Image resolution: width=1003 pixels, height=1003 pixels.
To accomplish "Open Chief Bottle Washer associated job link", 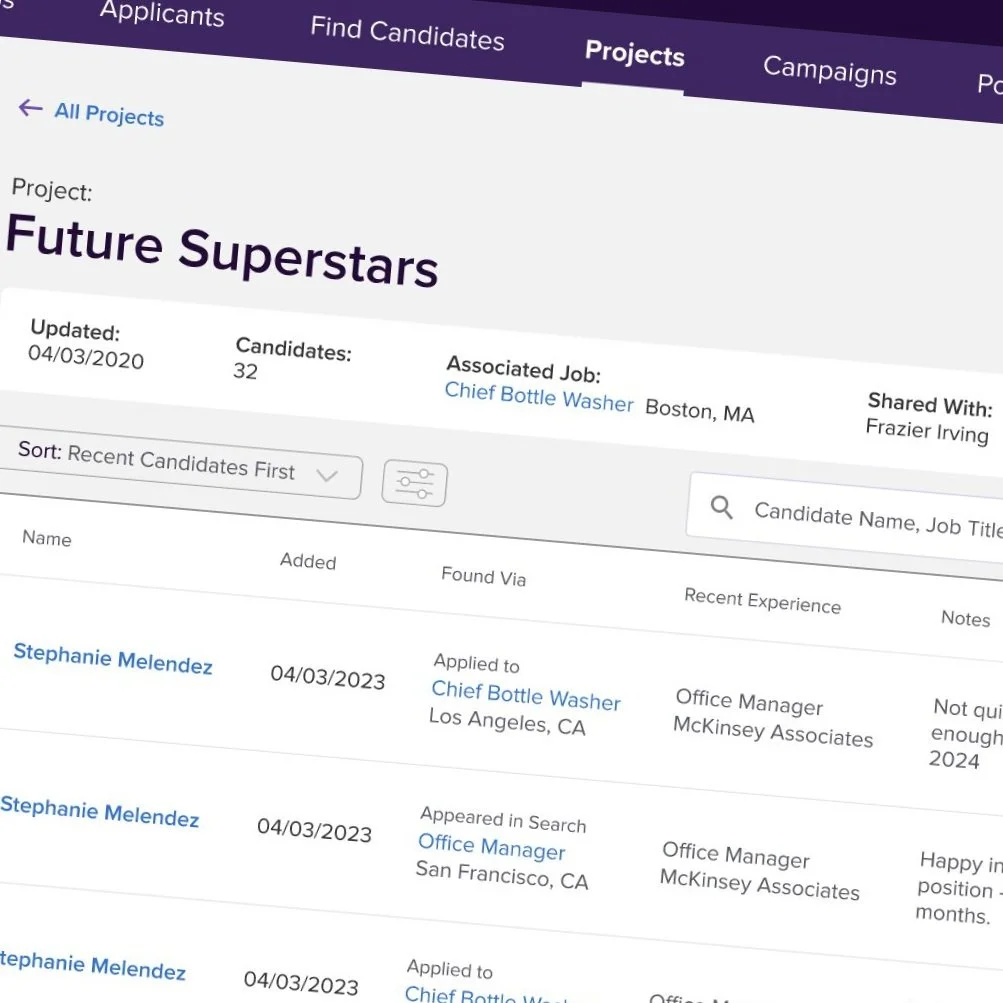I will pos(539,397).
